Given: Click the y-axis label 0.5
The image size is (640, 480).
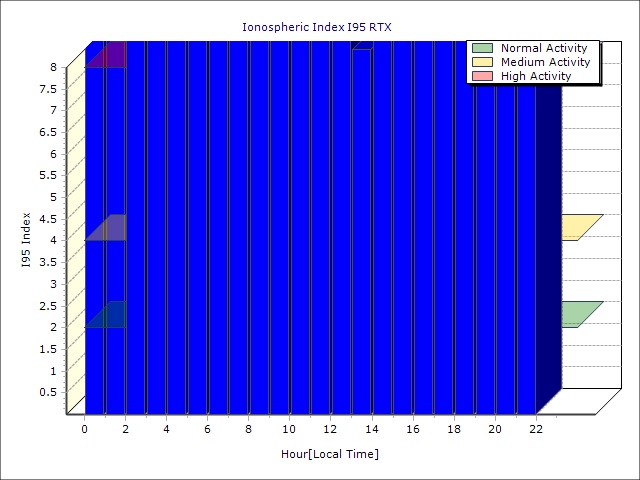Looking at the screenshot, I should pyautogui.click(x=48, y=392).
